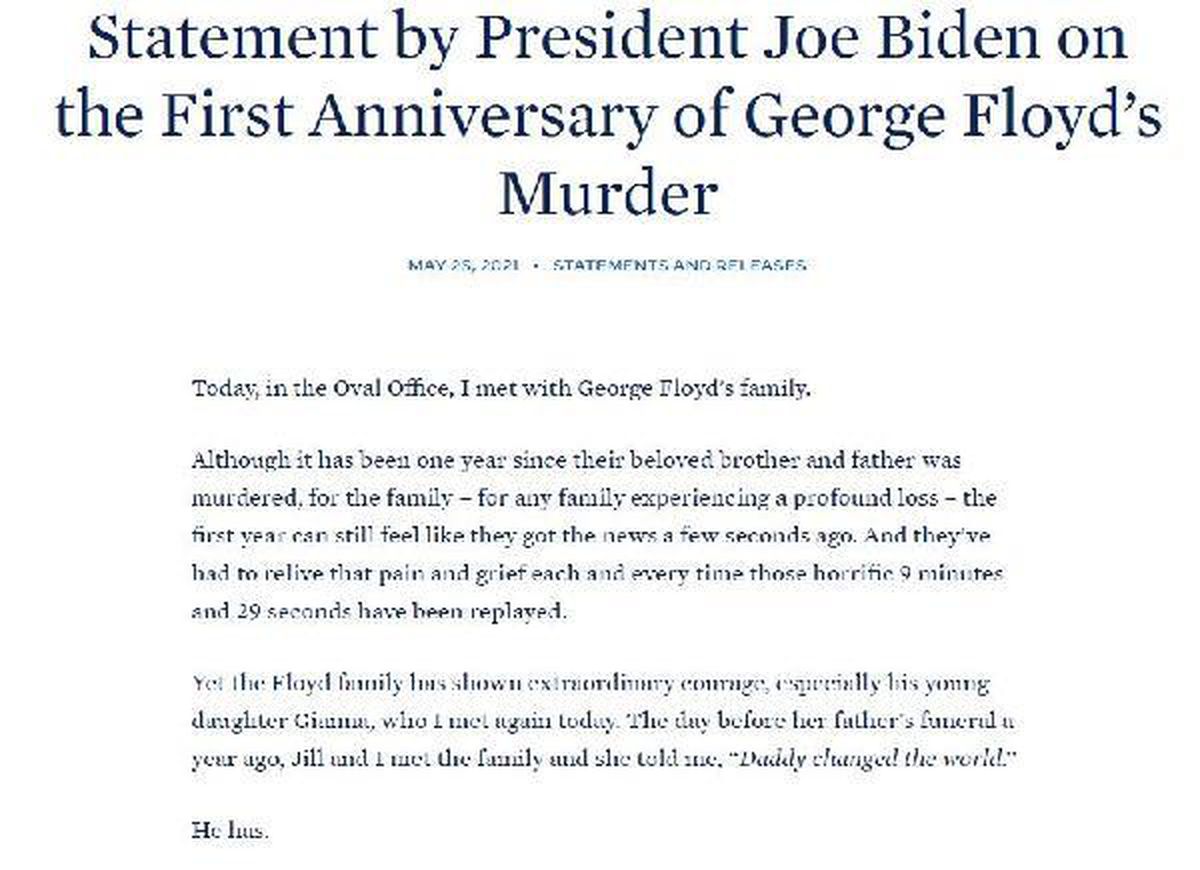The image size is (1200, 870).
Task: Click the bullet separator between date and category
Action: pos(537,266)
